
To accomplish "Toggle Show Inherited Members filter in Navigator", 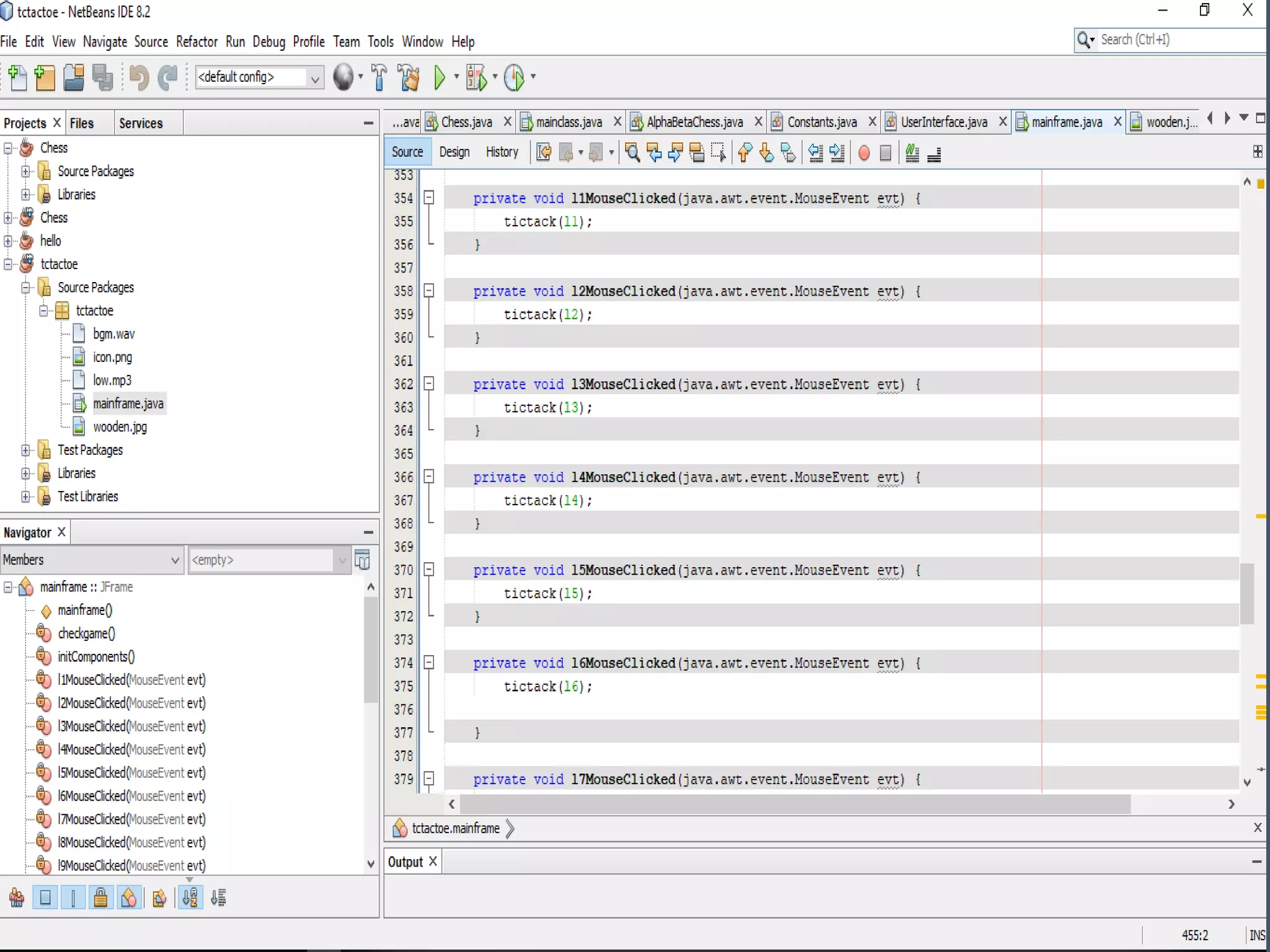I will click(x=17, y=897).
